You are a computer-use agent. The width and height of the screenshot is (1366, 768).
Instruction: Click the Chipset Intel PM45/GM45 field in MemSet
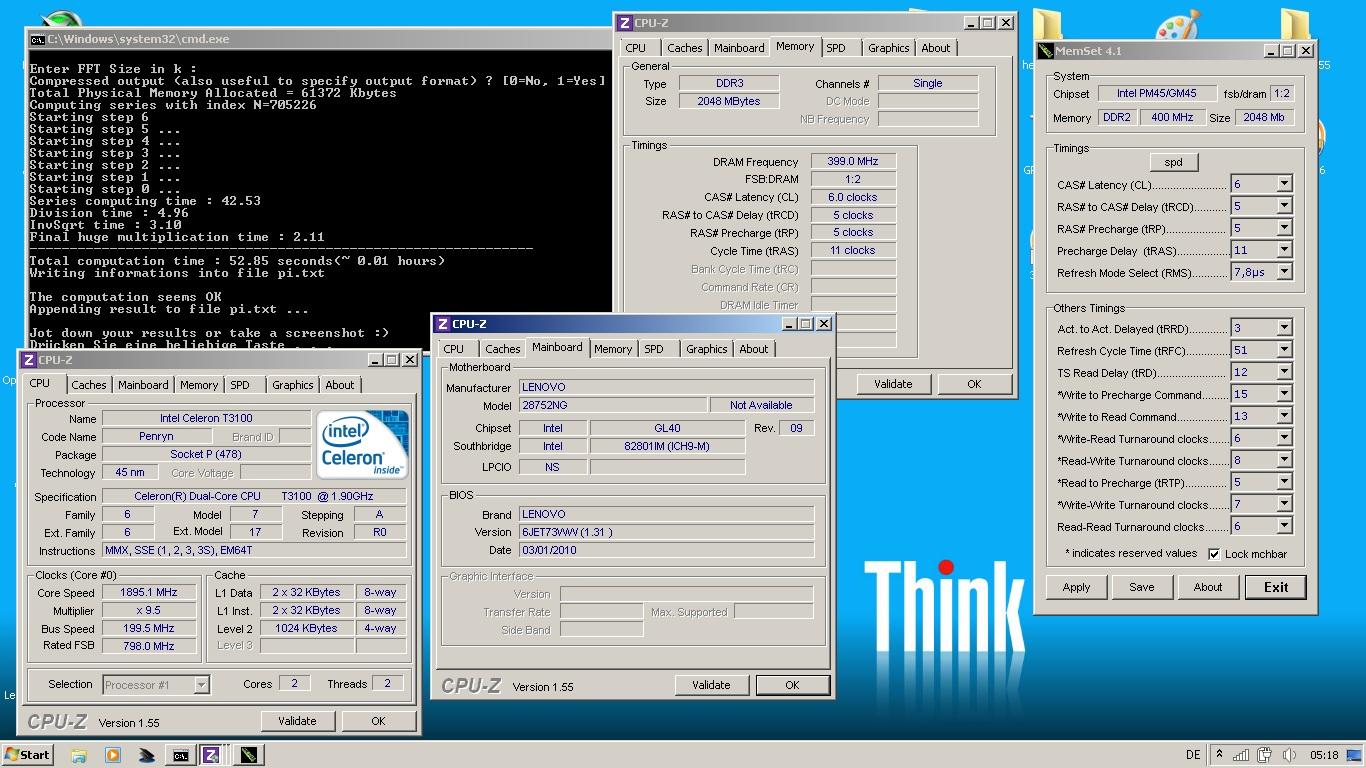pyautogui.click(x=1156, y=94)
